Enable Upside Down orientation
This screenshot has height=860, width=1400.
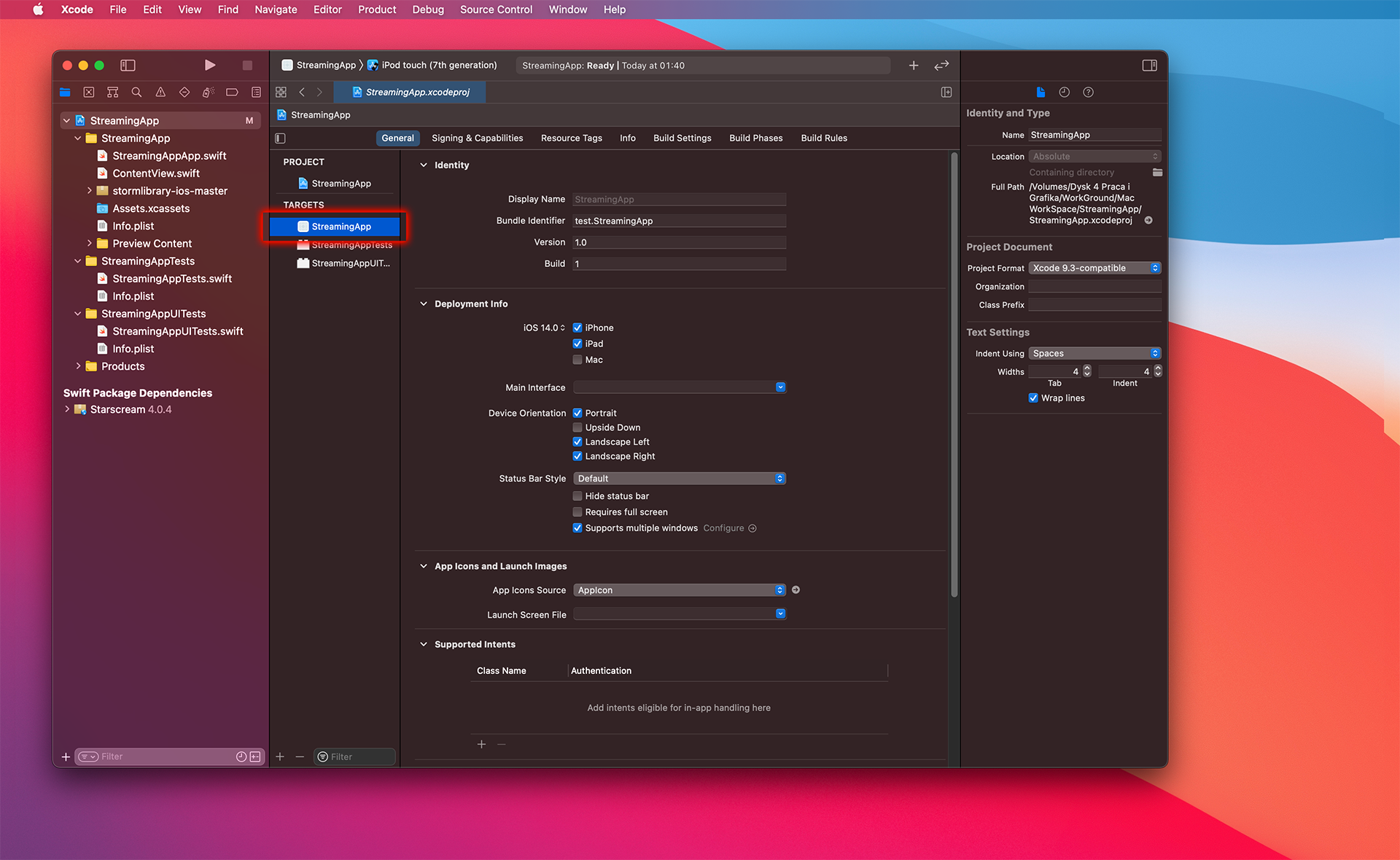(x=577, y=427)
